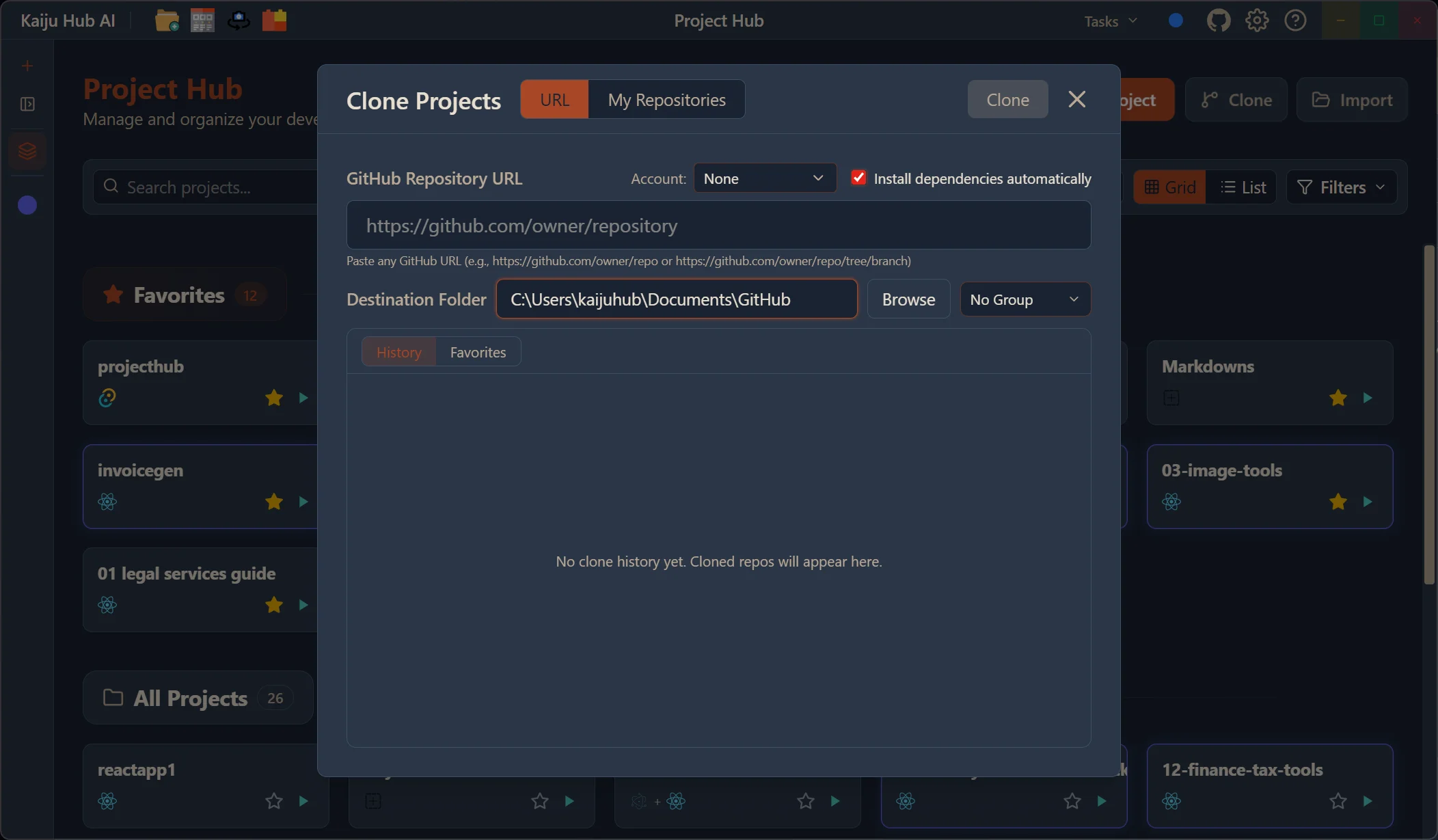Open the No Group dropdown
This screenshot has width=1438, height=840.
pyautogui.click(x=1025, y=299)
